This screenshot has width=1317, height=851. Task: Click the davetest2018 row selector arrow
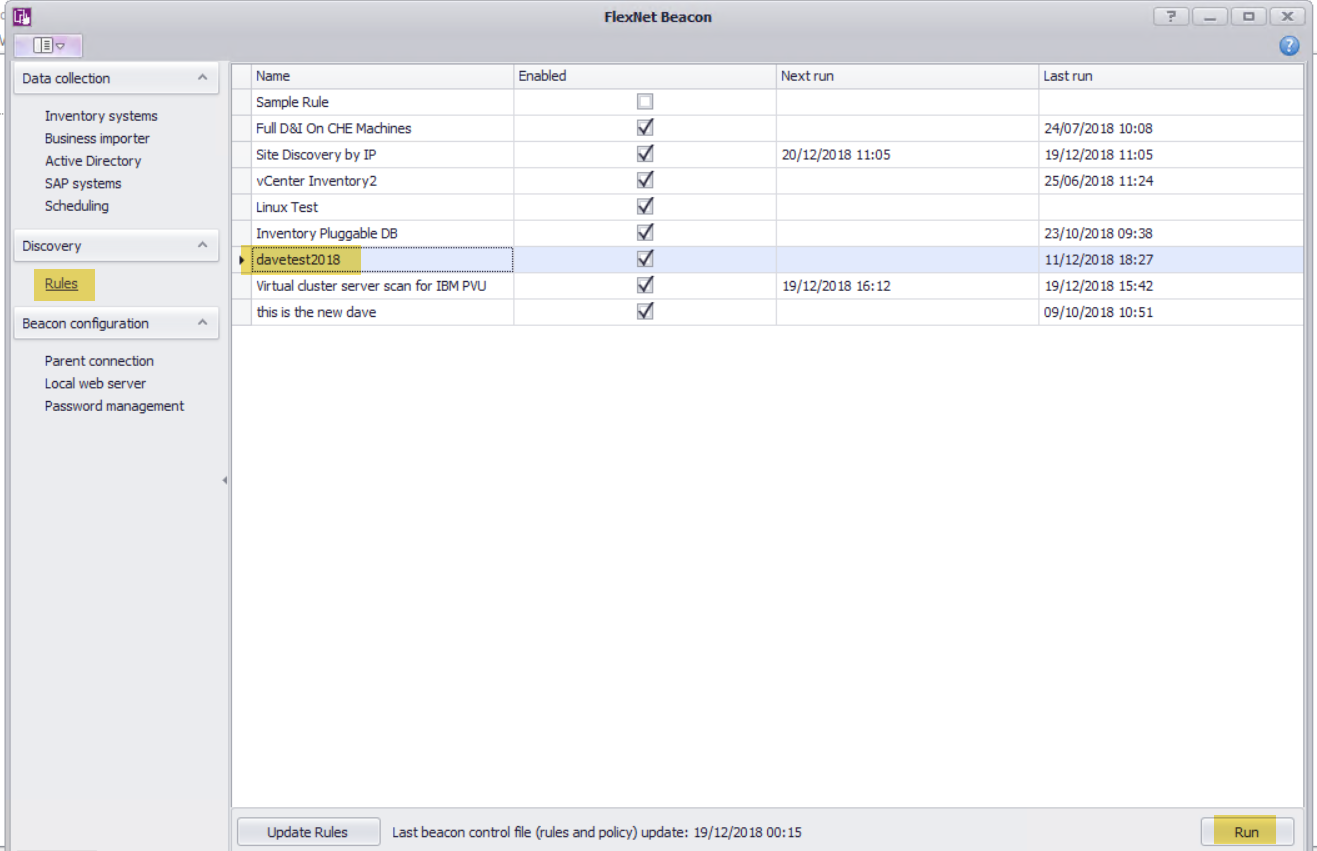(241, 260)
